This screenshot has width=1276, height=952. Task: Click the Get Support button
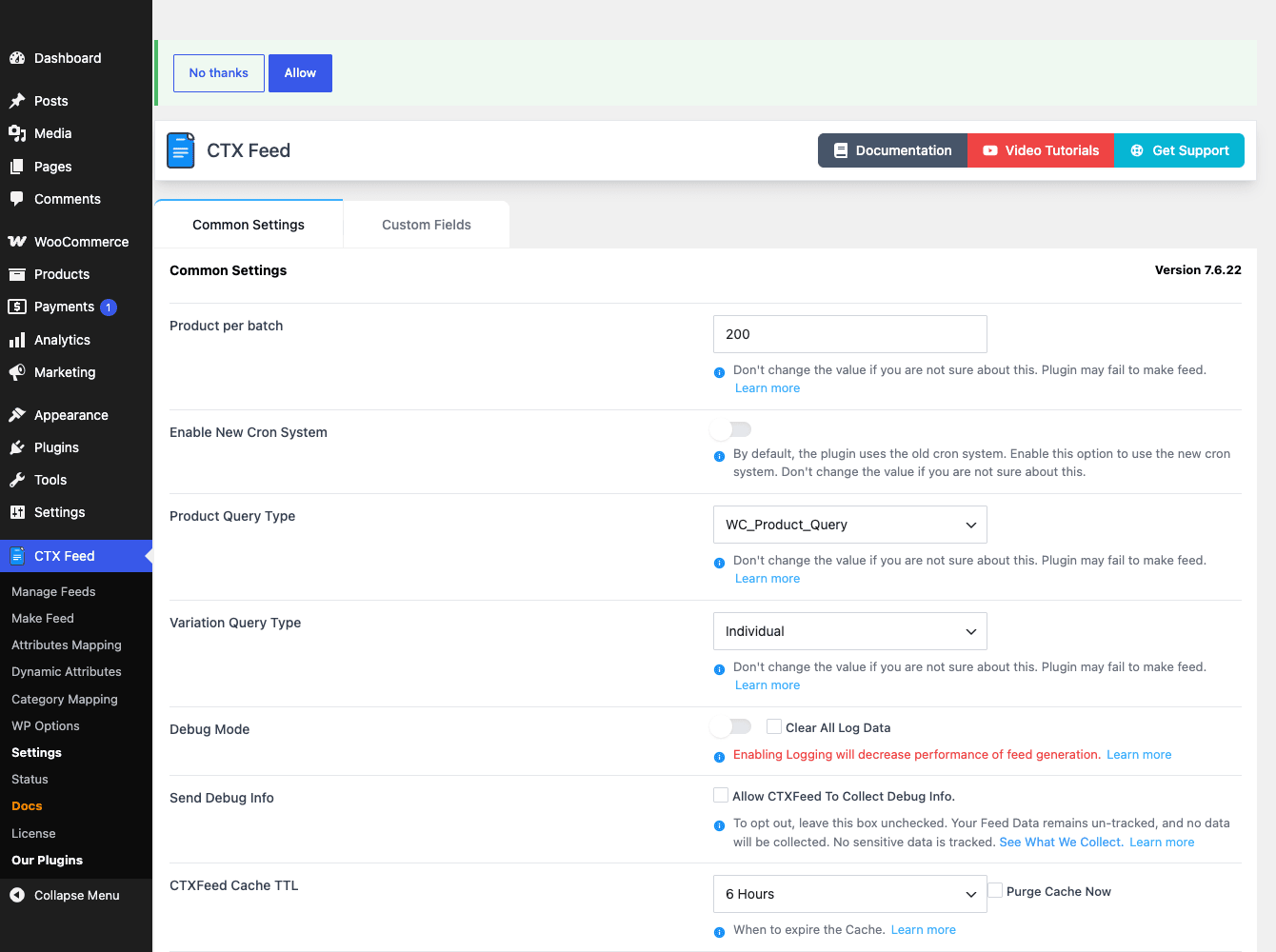pos(1179,150)
